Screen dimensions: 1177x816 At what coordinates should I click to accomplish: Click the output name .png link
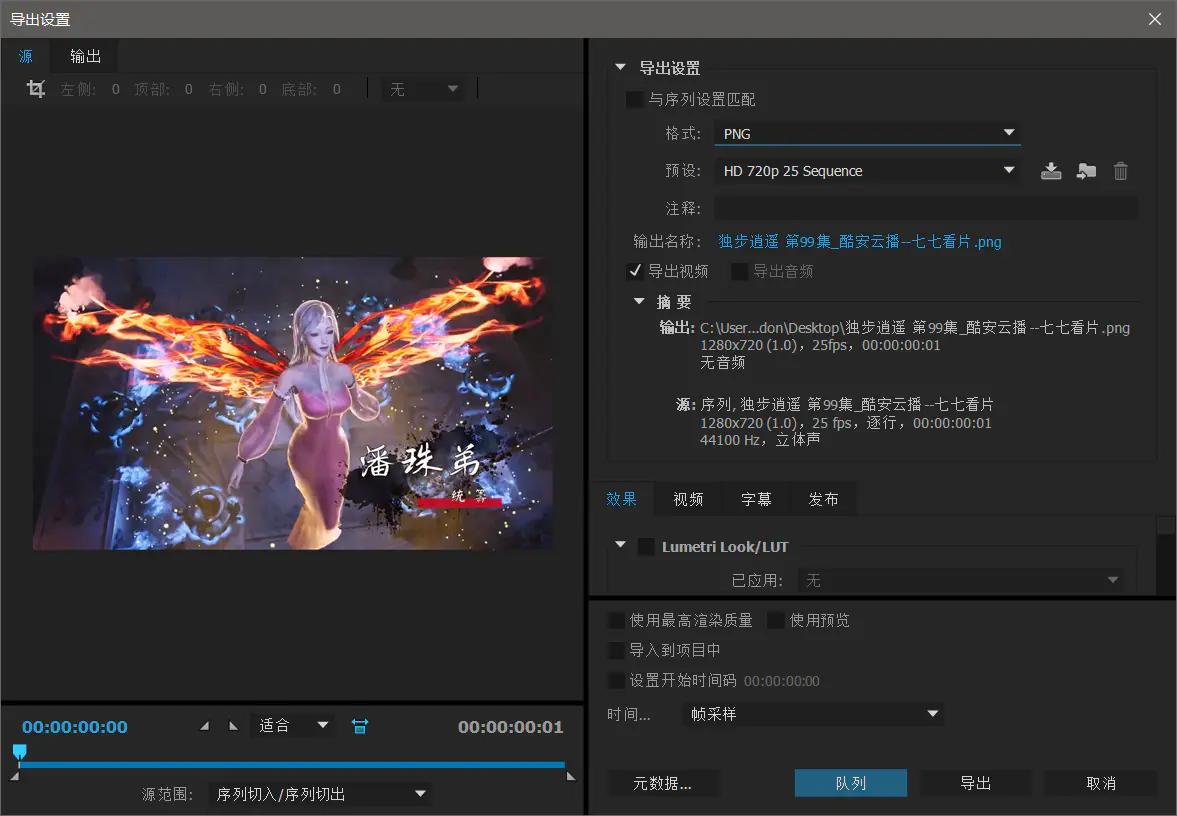tap(859, 241)
